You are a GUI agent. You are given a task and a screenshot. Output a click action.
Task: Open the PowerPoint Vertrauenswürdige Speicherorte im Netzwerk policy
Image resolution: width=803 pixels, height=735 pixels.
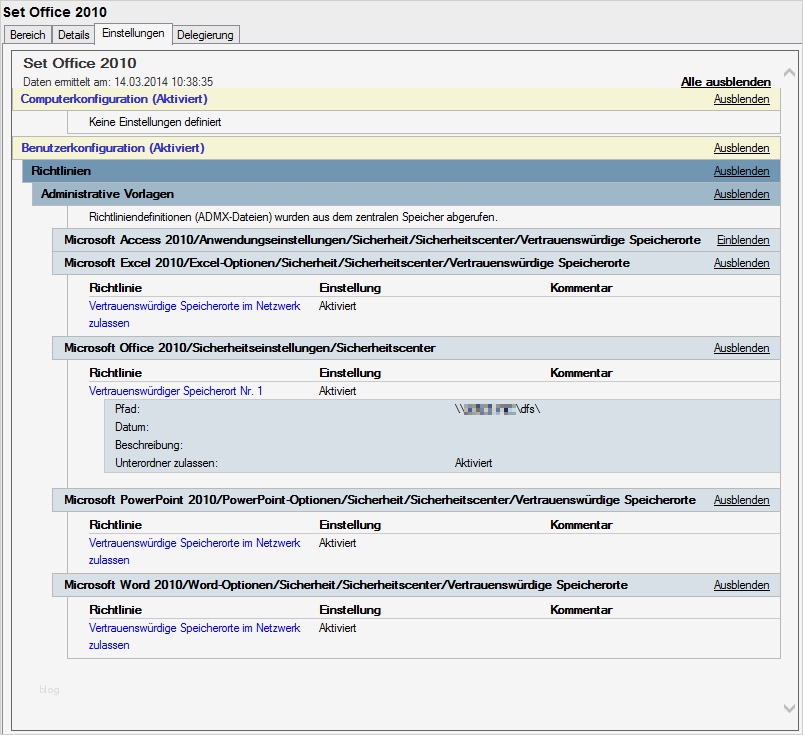click(x=193, y=543)
